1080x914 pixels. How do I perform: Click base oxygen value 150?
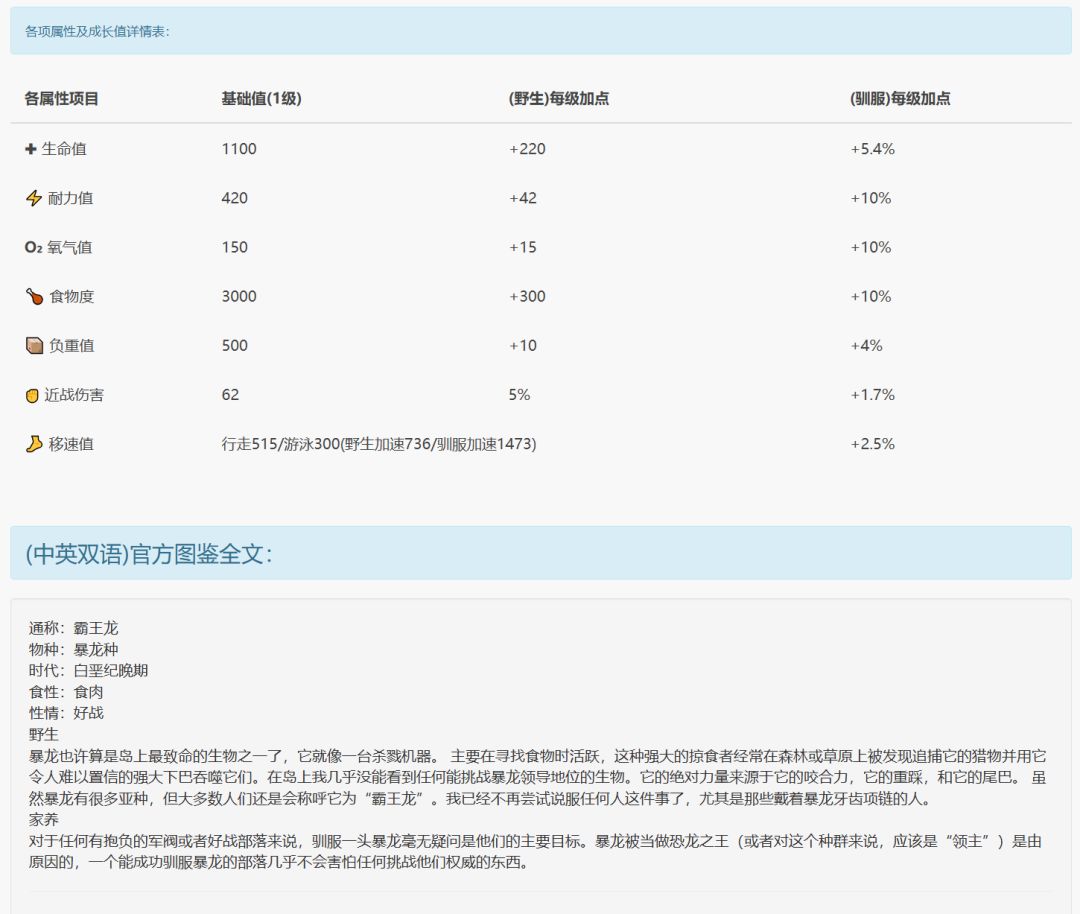pos(234,247)
